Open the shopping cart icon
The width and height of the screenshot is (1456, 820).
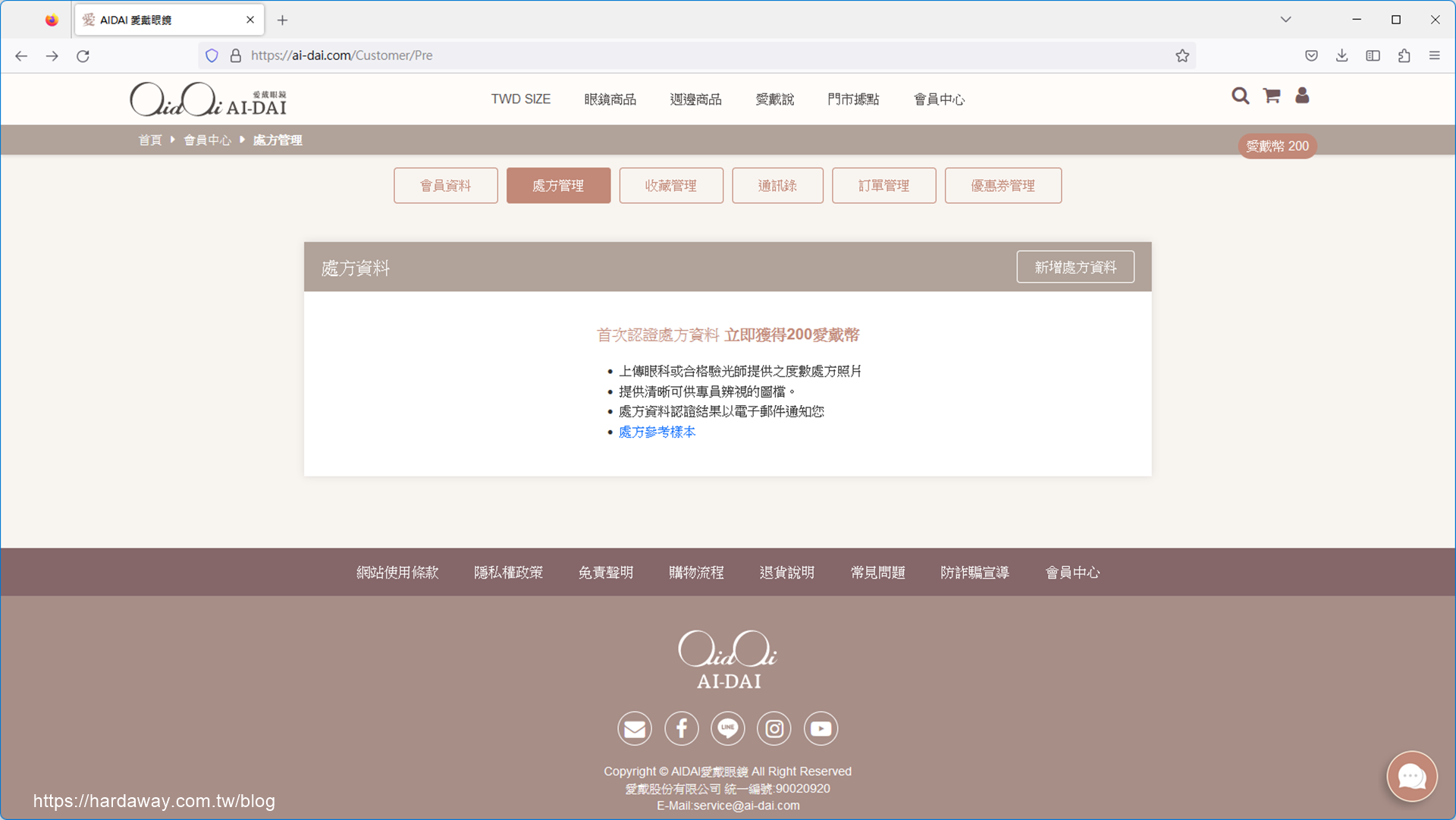[1272, 96]
